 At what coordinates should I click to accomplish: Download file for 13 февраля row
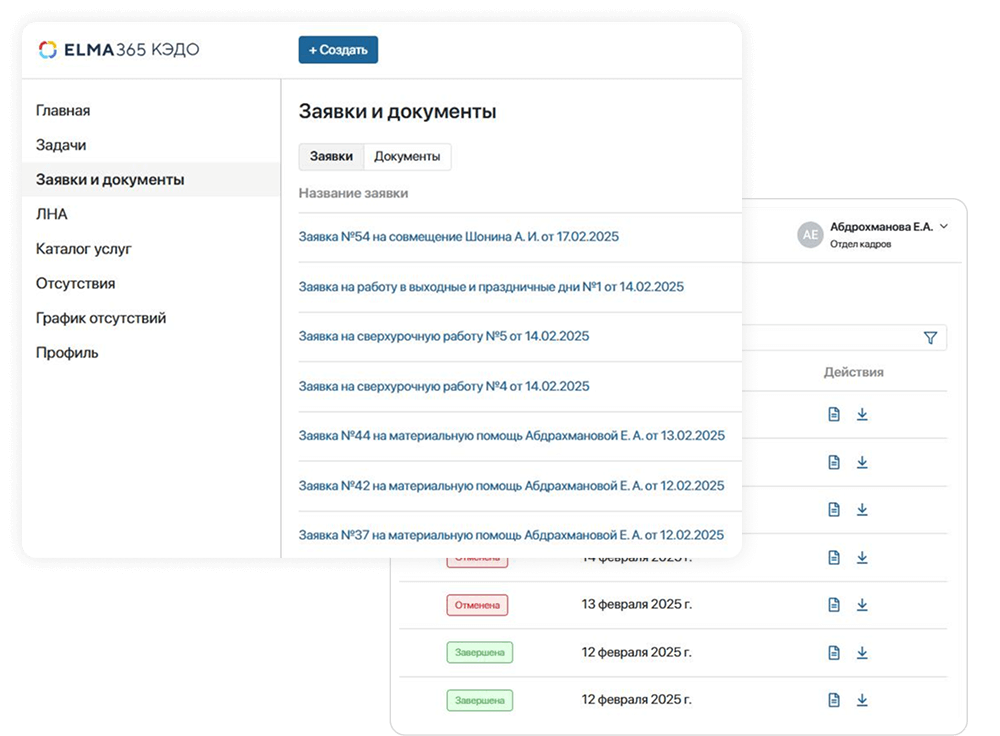tap(862, 605)
